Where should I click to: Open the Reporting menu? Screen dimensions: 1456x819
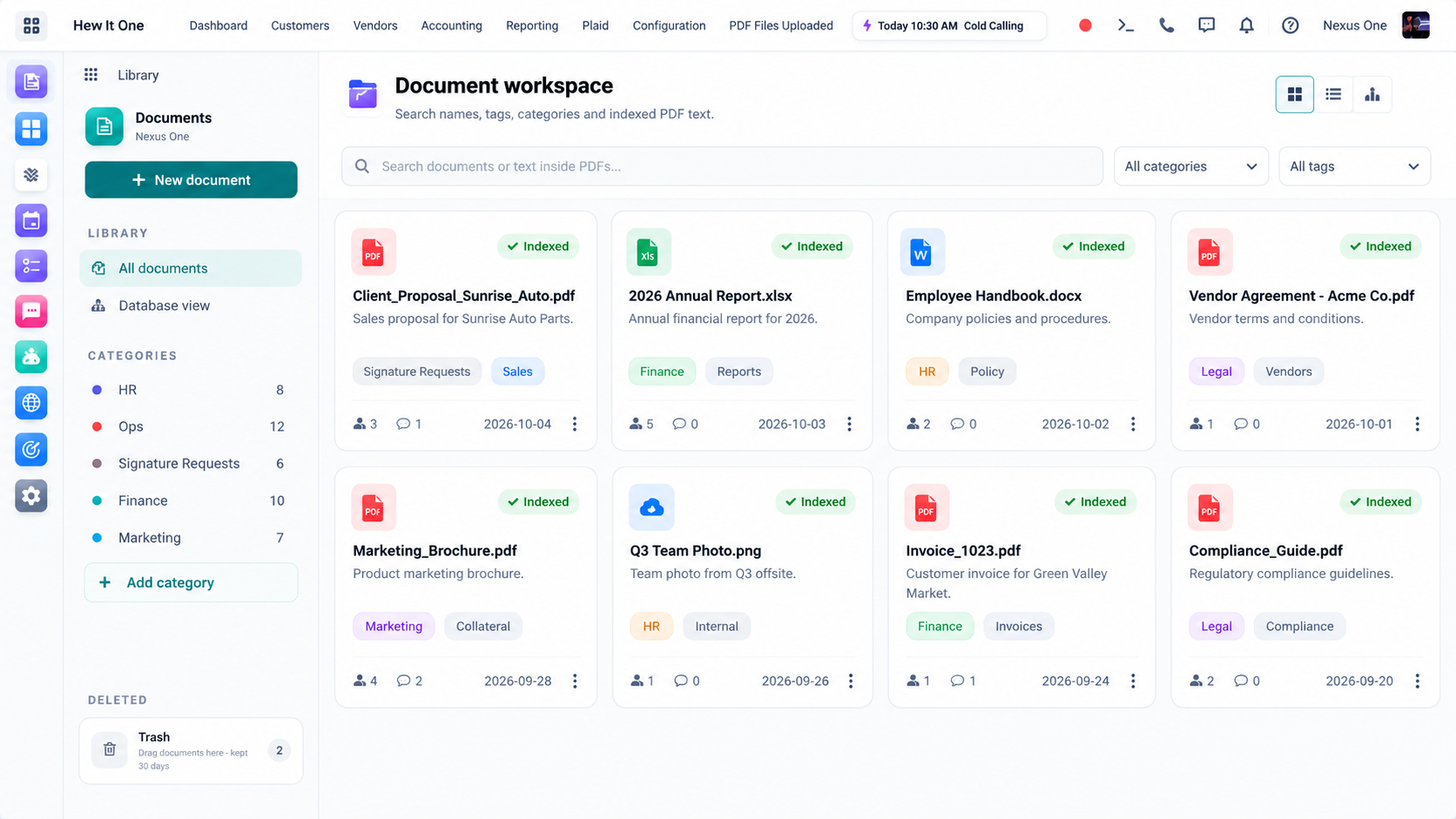coord(532,25)
